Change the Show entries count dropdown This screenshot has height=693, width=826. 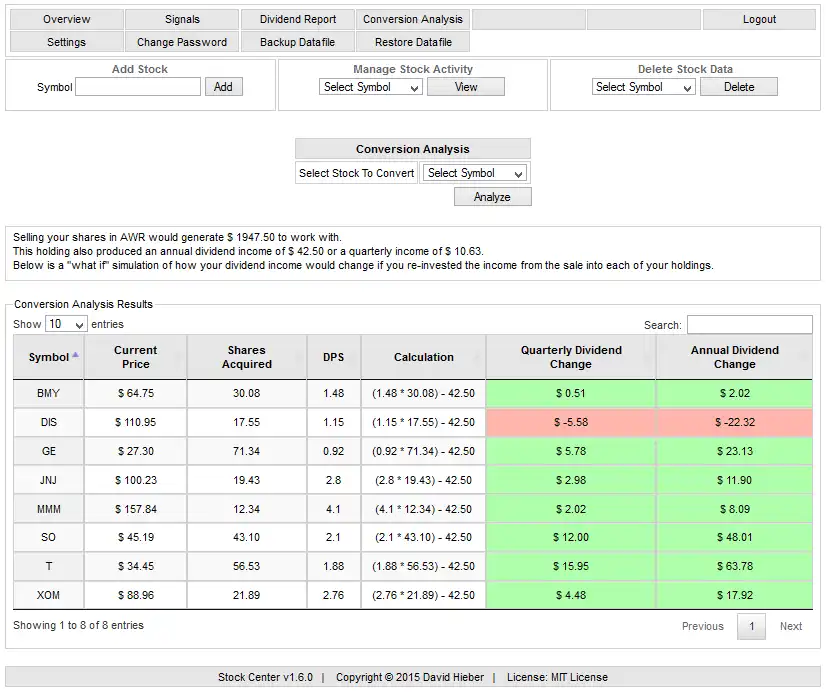pos(66,324)
